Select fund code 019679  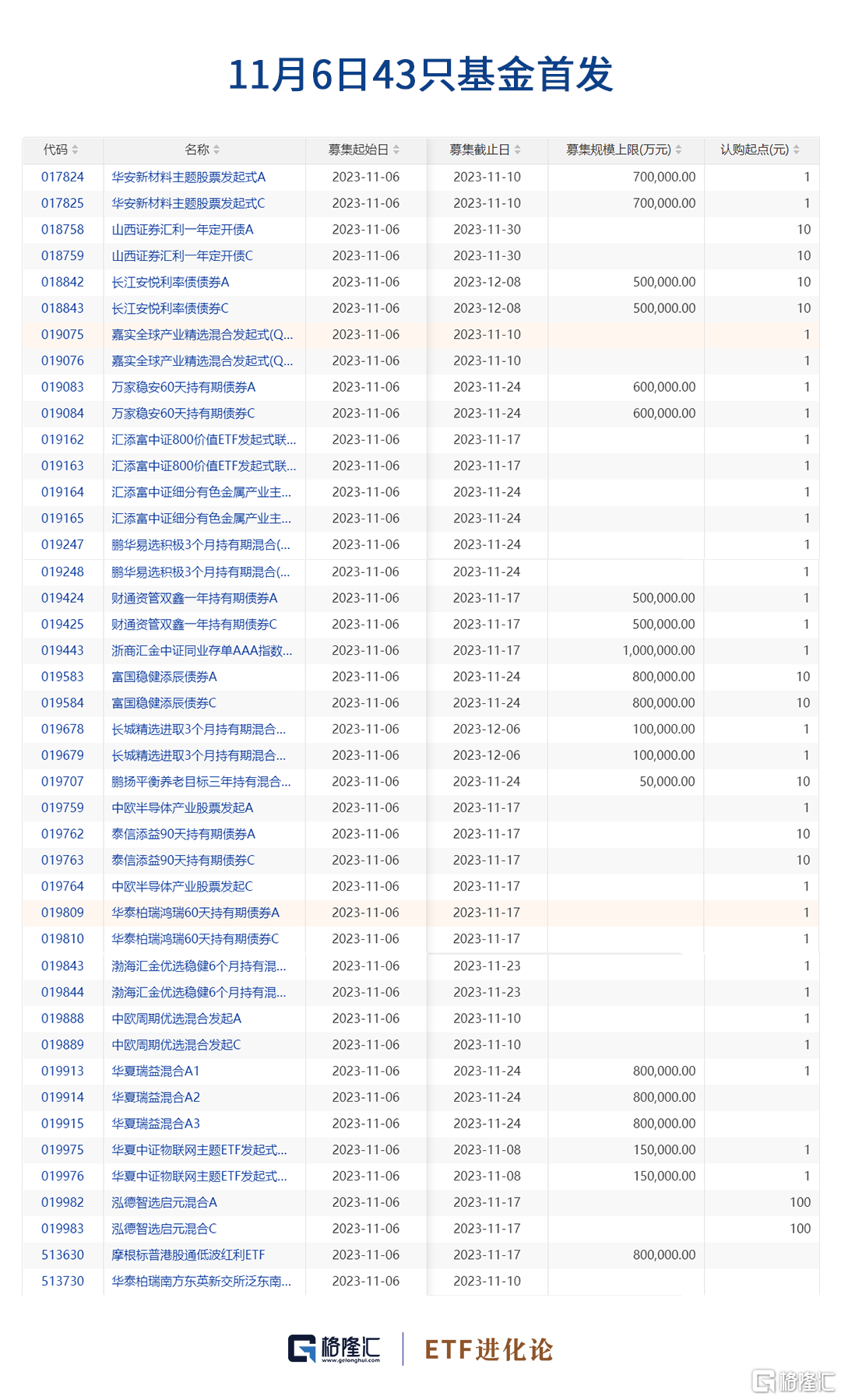pos(62,755)
